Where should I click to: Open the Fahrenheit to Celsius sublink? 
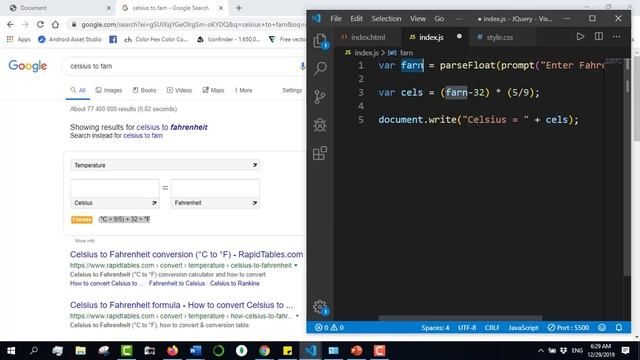177,283
